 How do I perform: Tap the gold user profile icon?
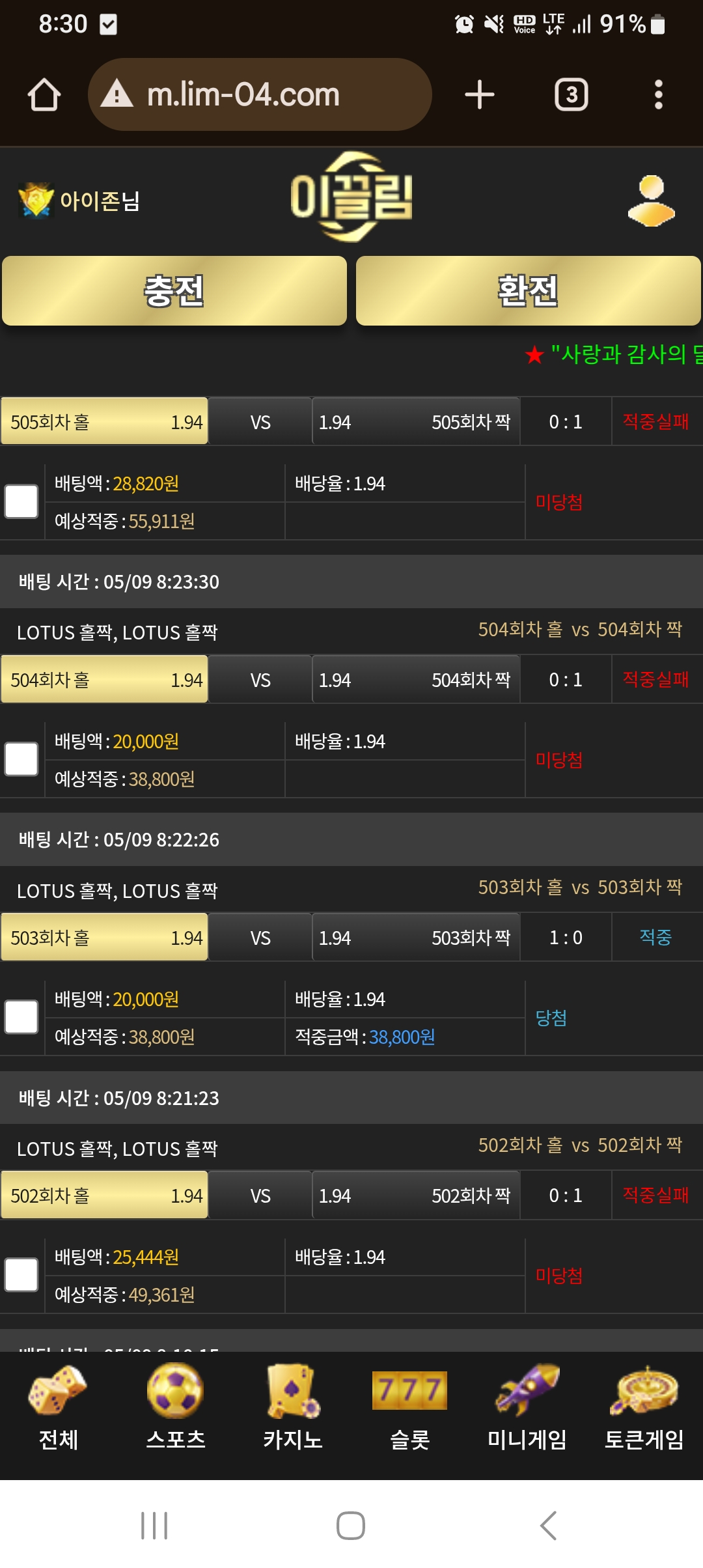651,201
